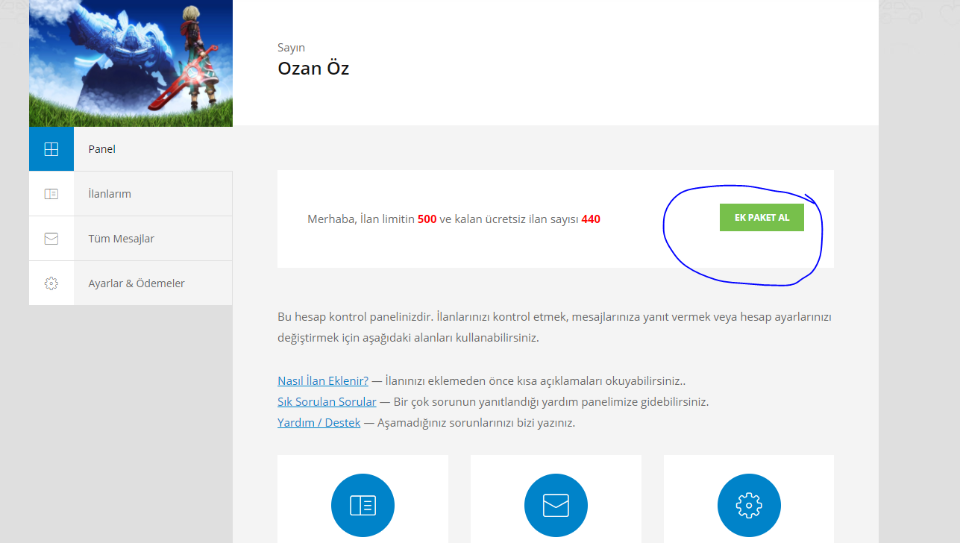Click the İlanlarım listing icon in sidebar

coord(51,194)
